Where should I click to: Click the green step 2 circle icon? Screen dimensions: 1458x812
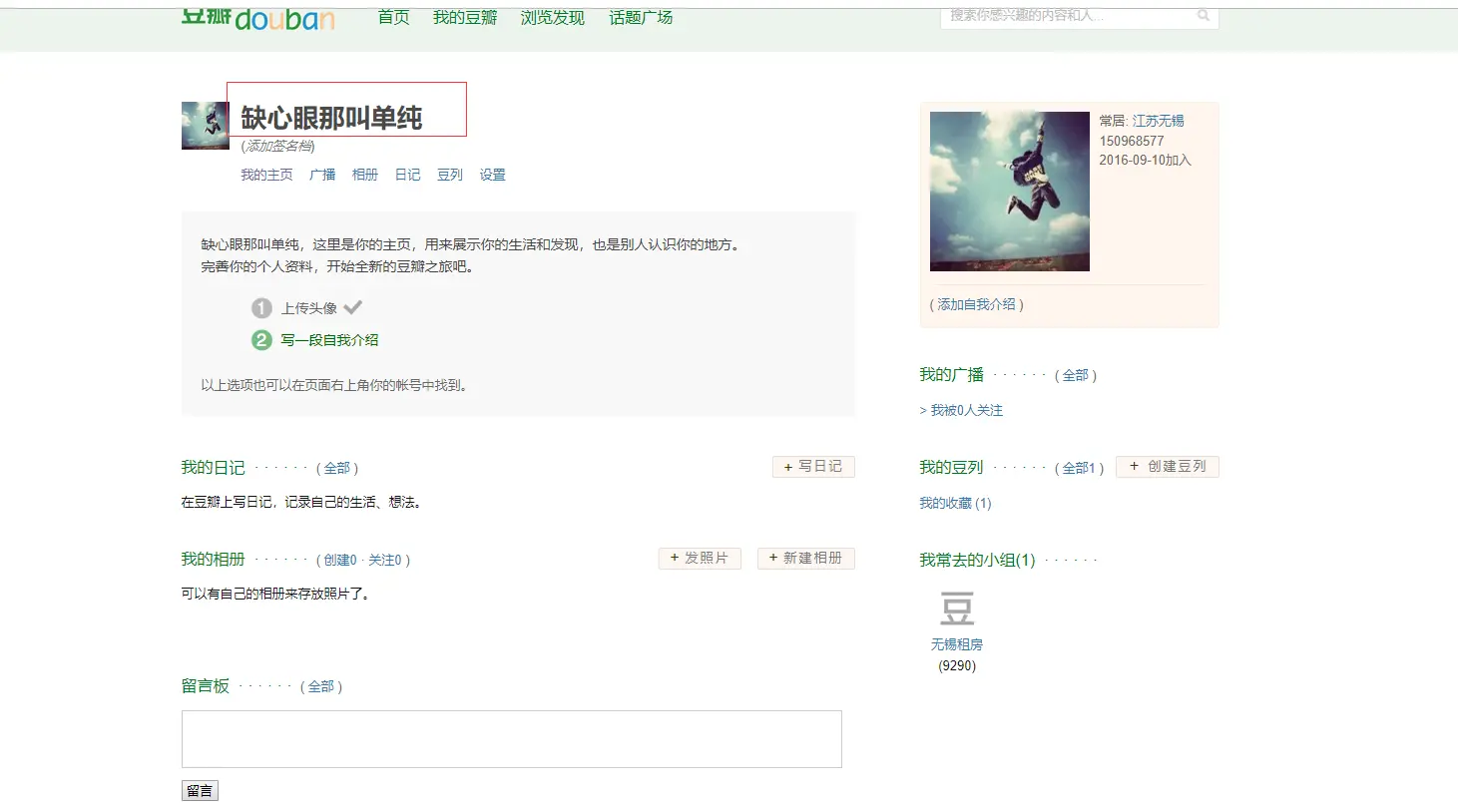[261, 340]
